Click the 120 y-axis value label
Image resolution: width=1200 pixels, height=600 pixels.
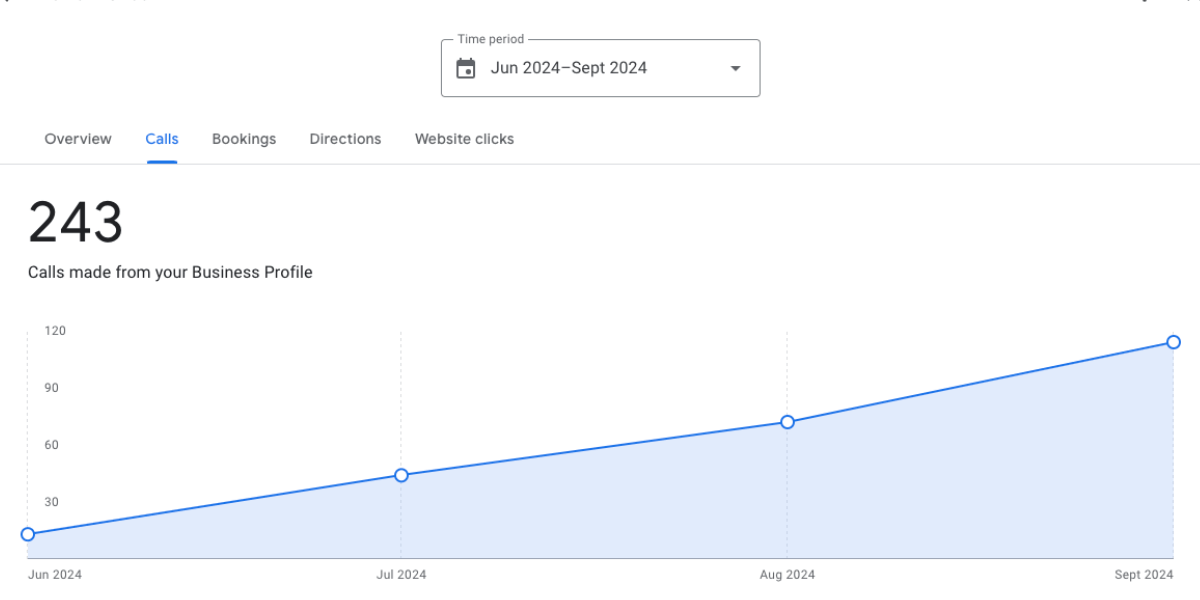tap(54, 330)
